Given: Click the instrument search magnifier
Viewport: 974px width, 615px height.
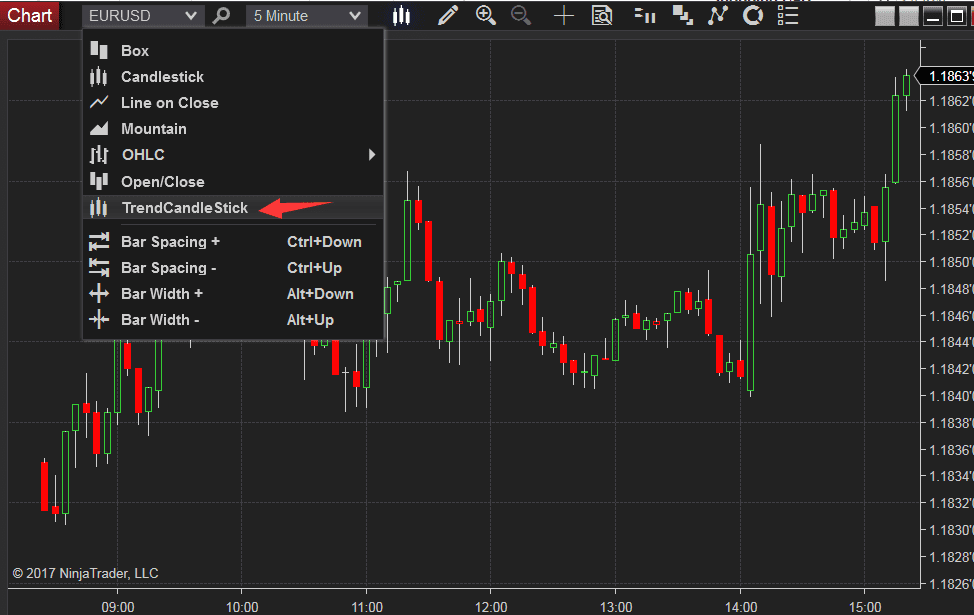Looking at the screenshot, I should (221, 15).
